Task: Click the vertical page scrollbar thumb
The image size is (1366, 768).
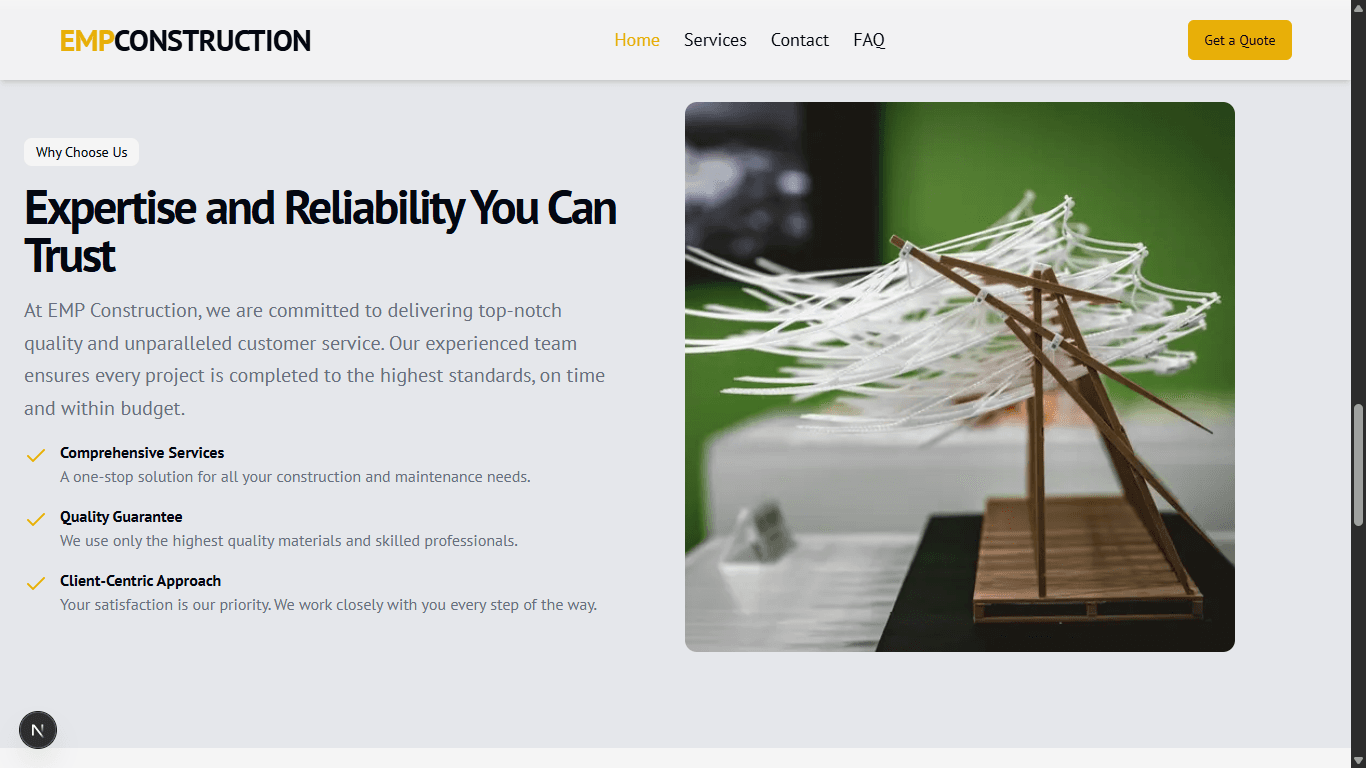Action: point(1358,465)
